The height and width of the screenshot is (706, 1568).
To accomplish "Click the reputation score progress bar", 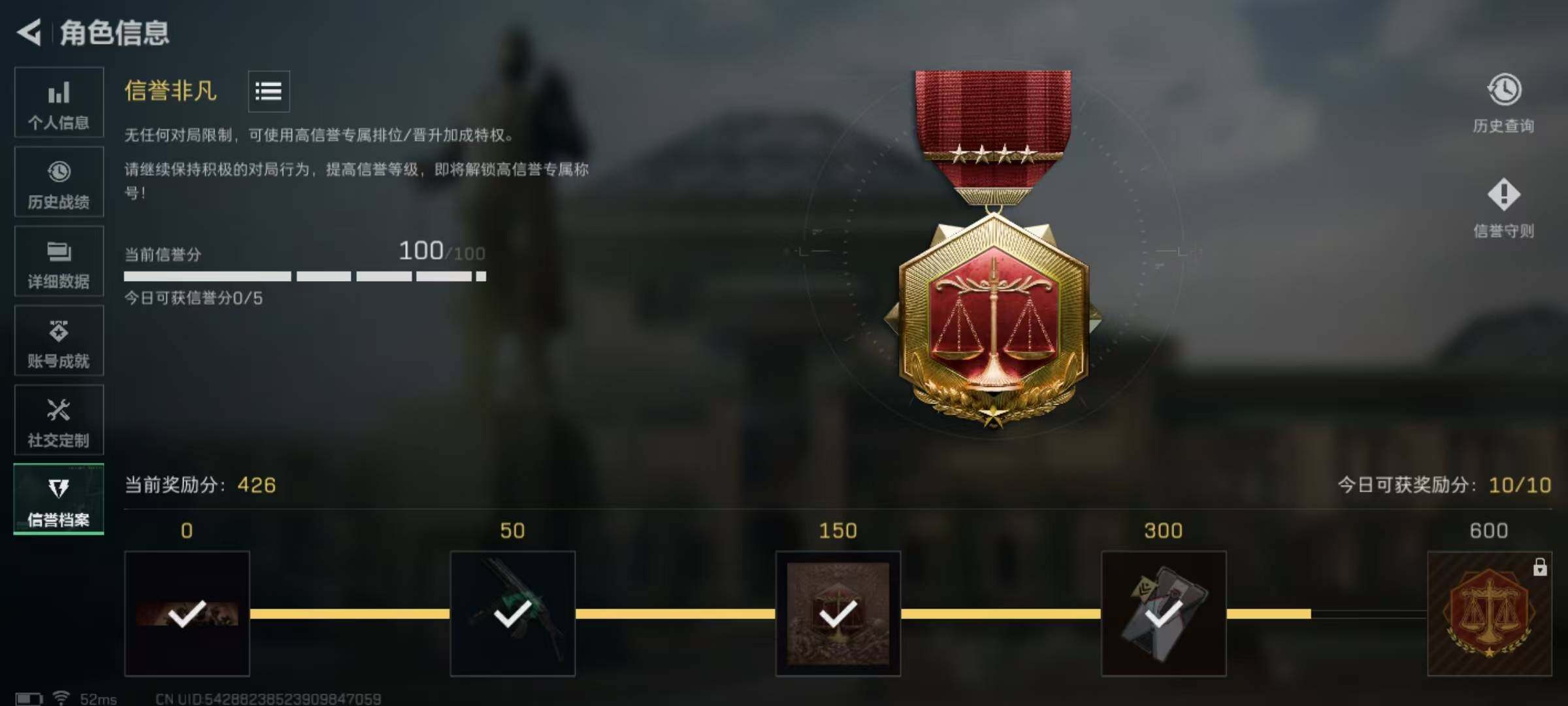I will 305,277.
